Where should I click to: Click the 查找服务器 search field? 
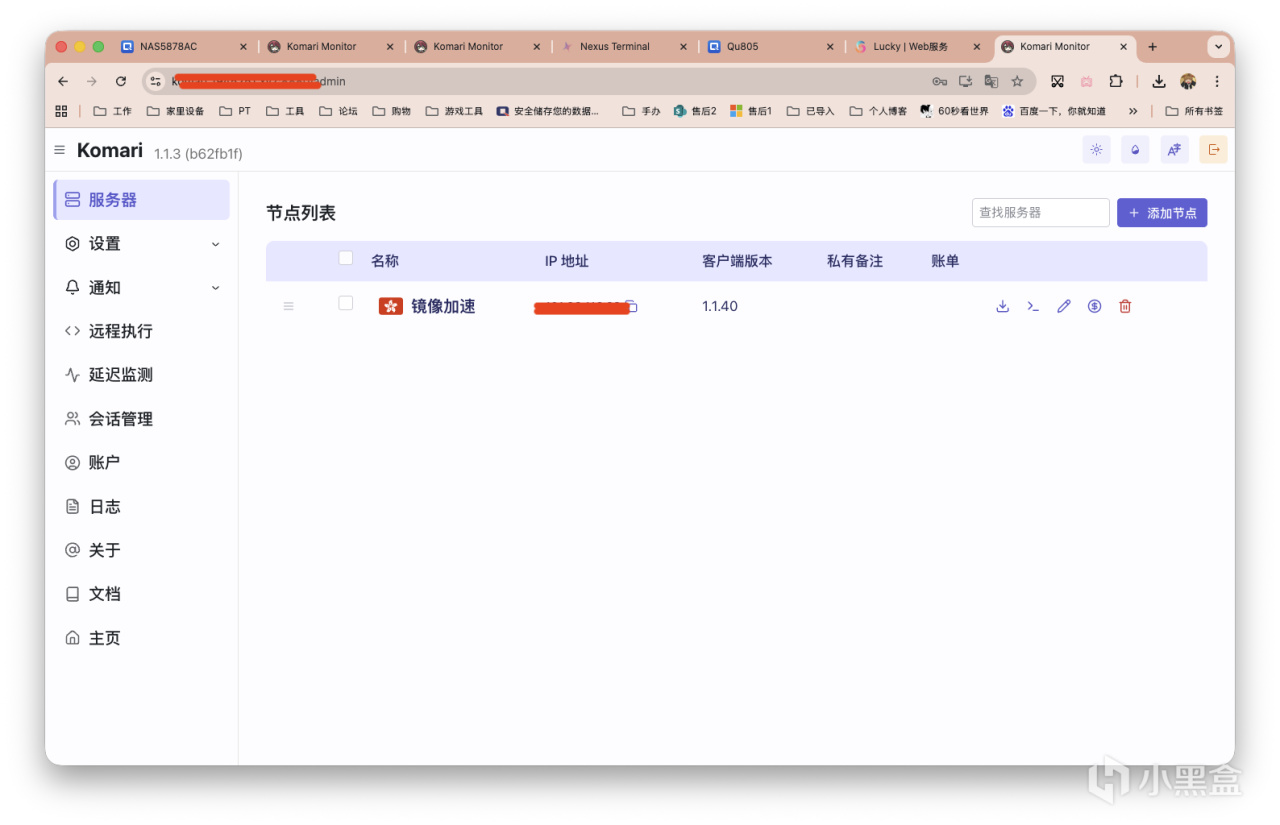(x=1040, y=213)
